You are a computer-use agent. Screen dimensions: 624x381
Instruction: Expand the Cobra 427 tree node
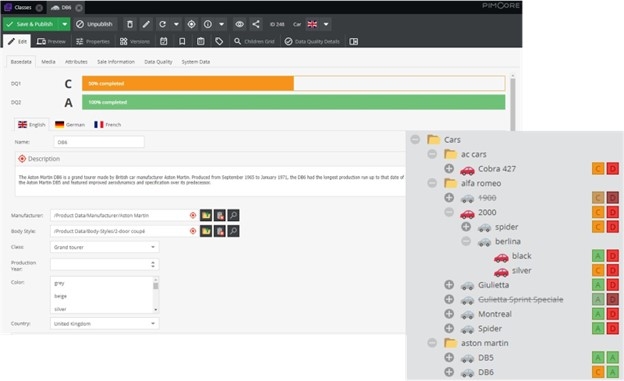(x=449, y=168)
